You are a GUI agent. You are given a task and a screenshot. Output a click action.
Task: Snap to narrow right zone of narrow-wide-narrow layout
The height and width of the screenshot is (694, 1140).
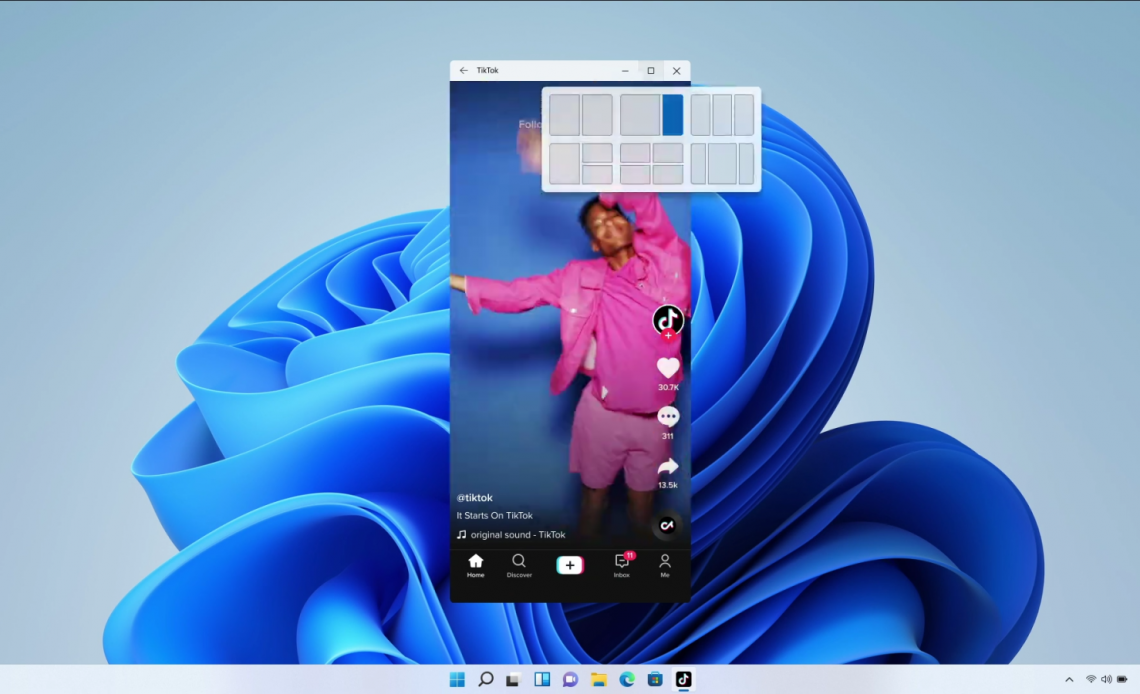tap(746, 164)
